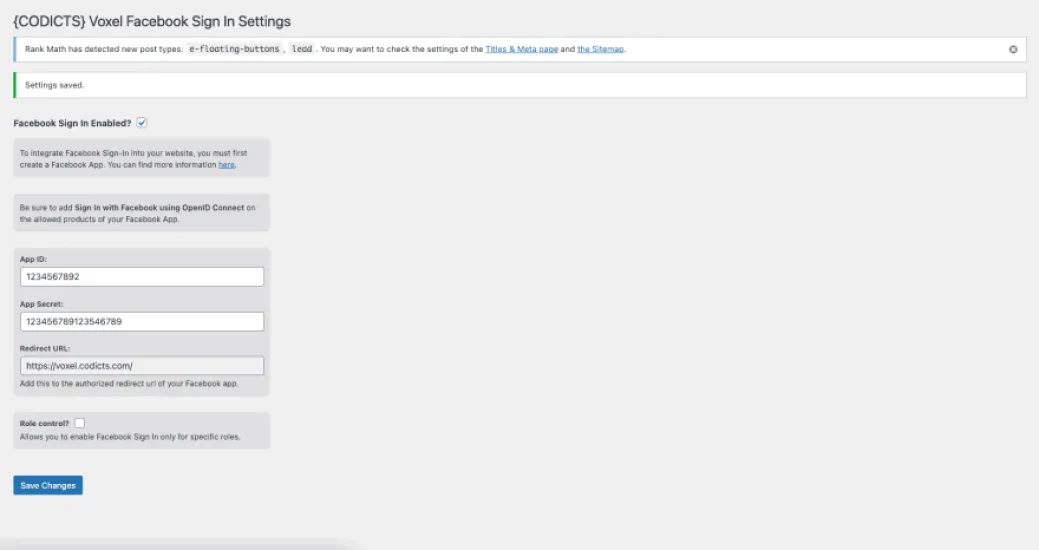Image resolution: width=1039 pixels, height=550 pixels.
Task: Click the 'App ID:' label
Action: [33, 259]
